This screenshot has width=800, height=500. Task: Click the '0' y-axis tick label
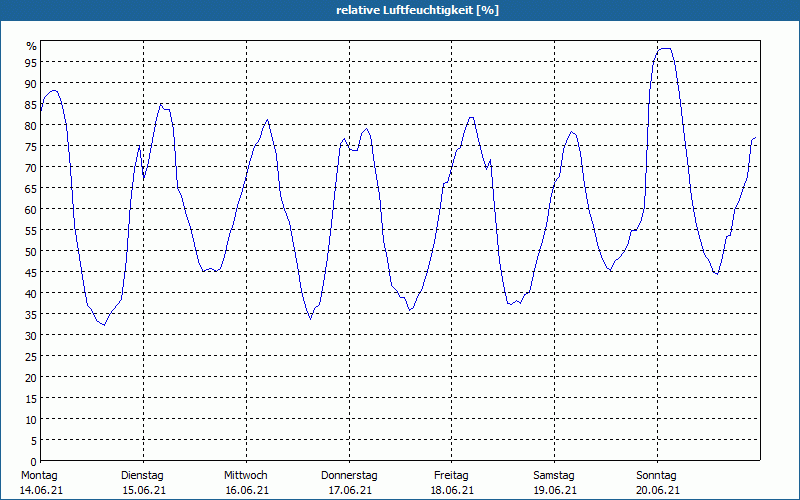pos(34,461)
